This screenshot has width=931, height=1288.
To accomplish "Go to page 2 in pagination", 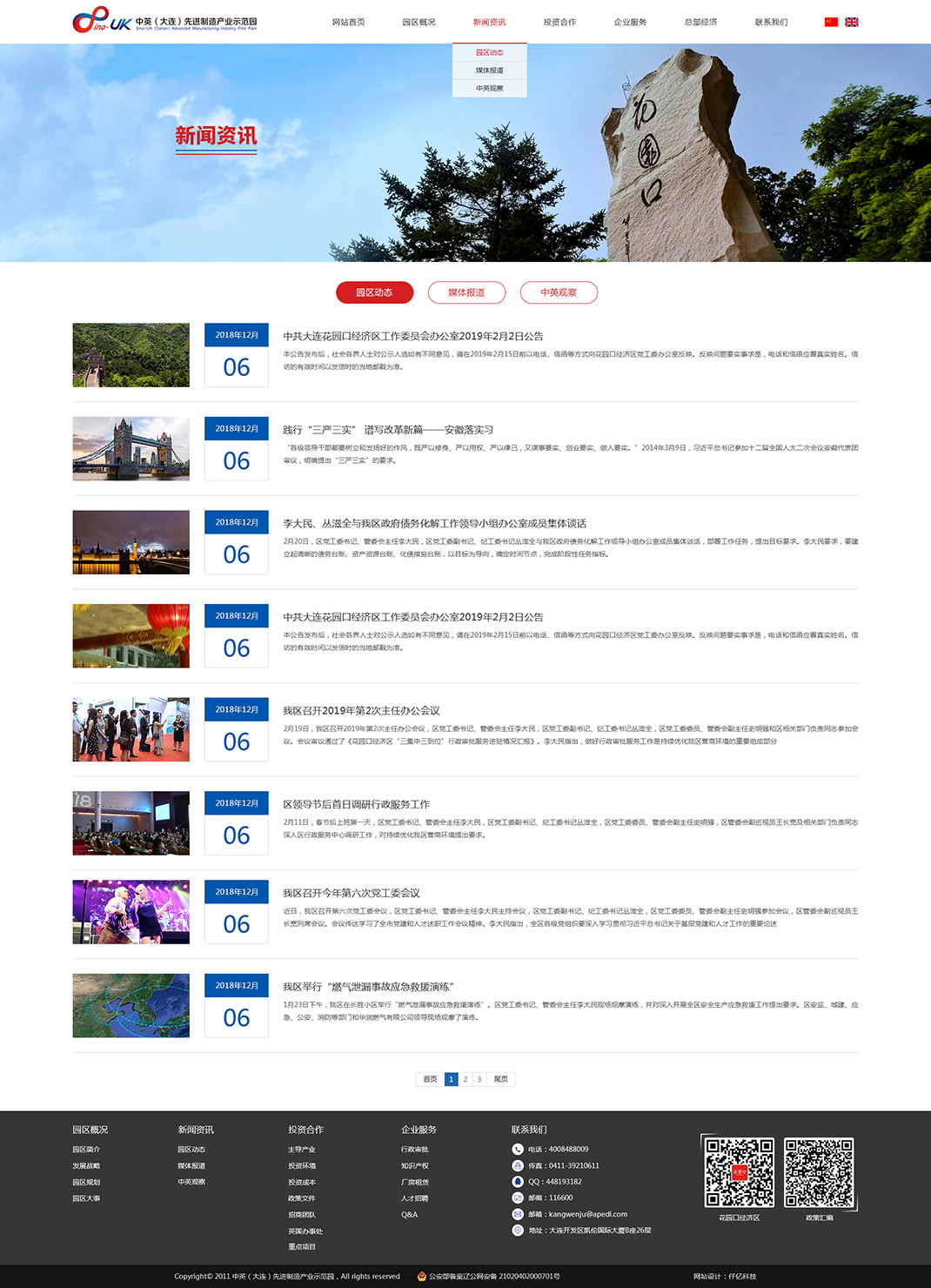I will 465,1080.
